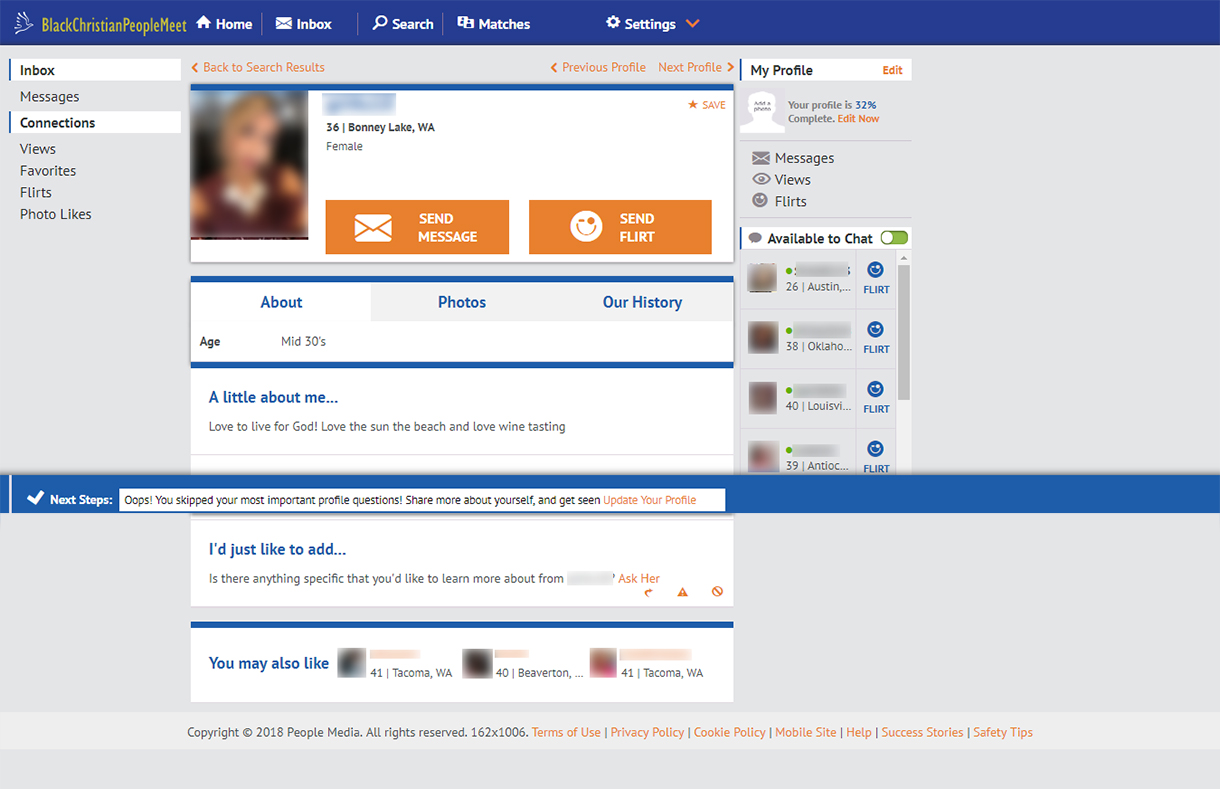Screen dimensions: 1220x789
Task: Click the Update Your Profile link
Action: click(x=649, y=500)
